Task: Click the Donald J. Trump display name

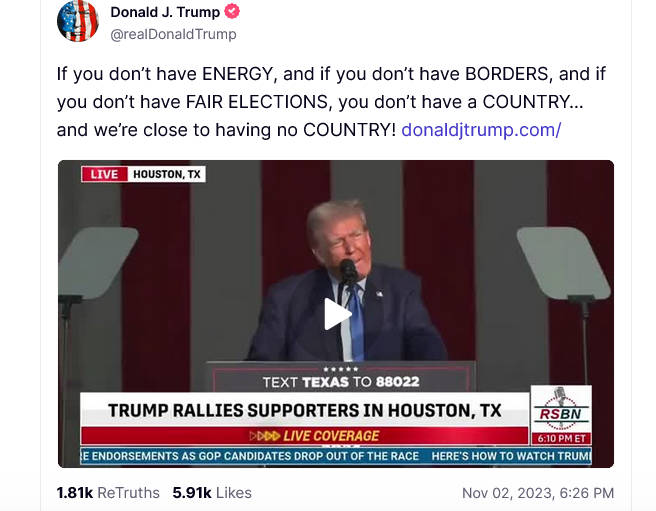Action: click(x=165, y=12)
